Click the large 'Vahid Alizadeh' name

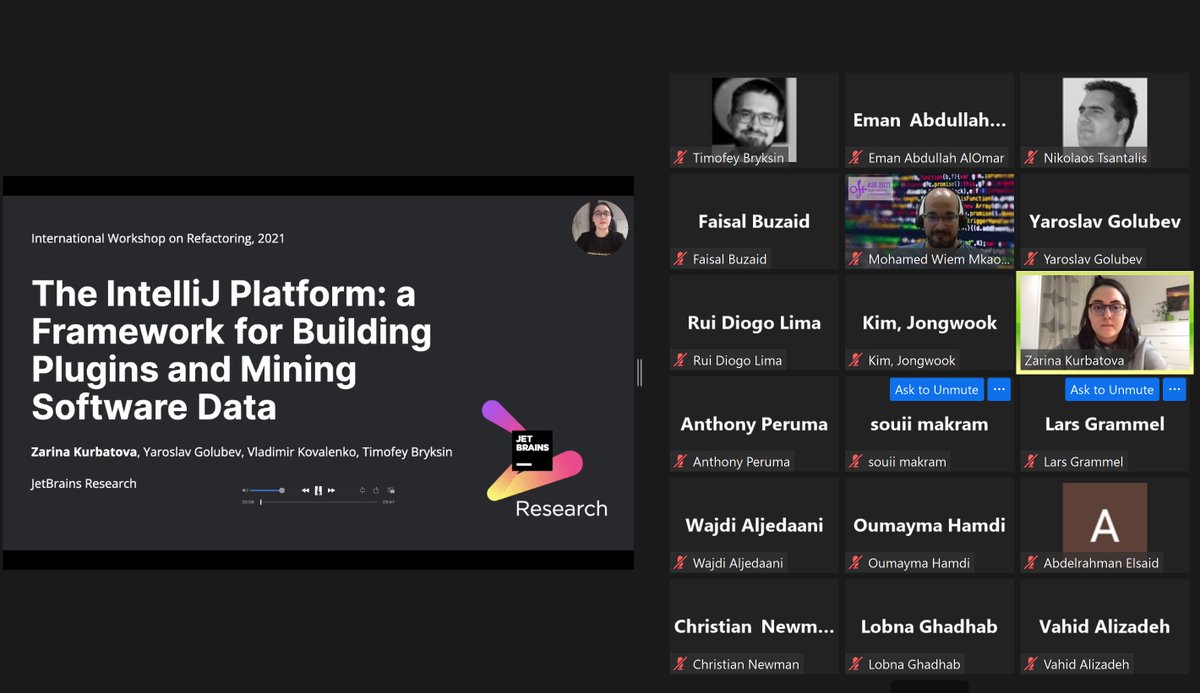pyautogui.click(x=1105, y=626)
